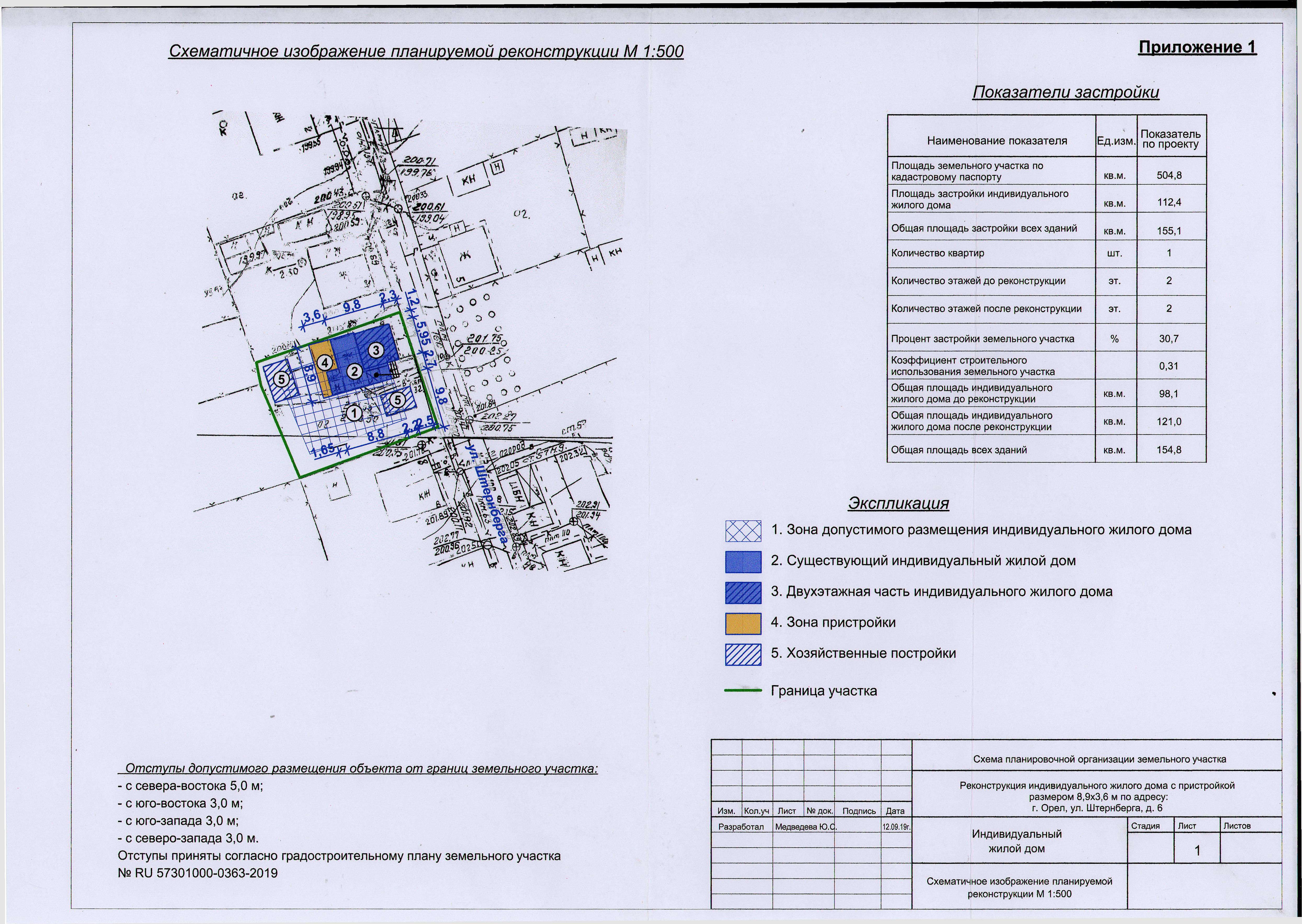This screenshot has width=1302, height=924.
Task: Click the '%' unit cell
Action: [x=1115, y=338]
